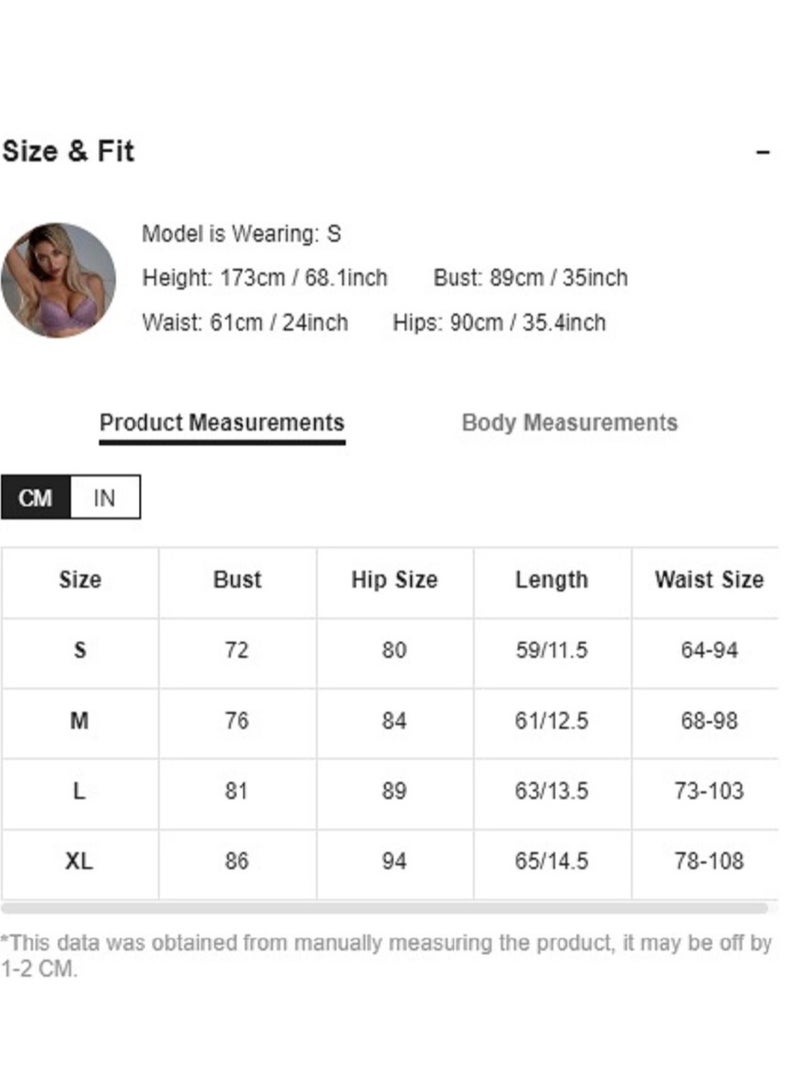This screenshot has width=800, height=1092.
Task: Select the S size row label
Action: 80,650
